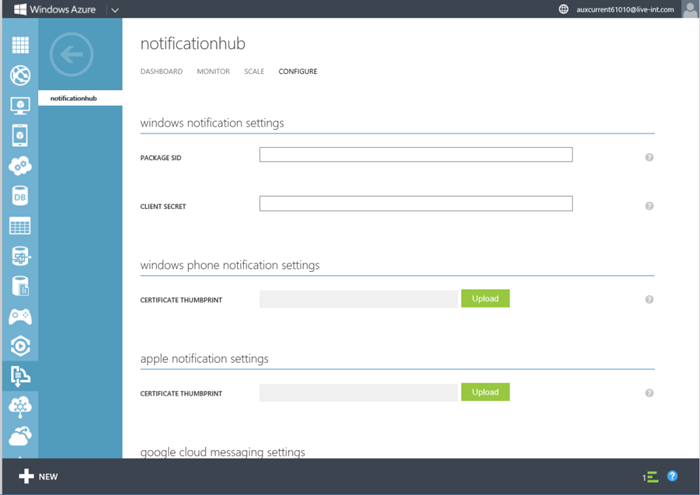Screen dimensions: 700x495
Task: Click the NEW plus button
Action: 38,476
